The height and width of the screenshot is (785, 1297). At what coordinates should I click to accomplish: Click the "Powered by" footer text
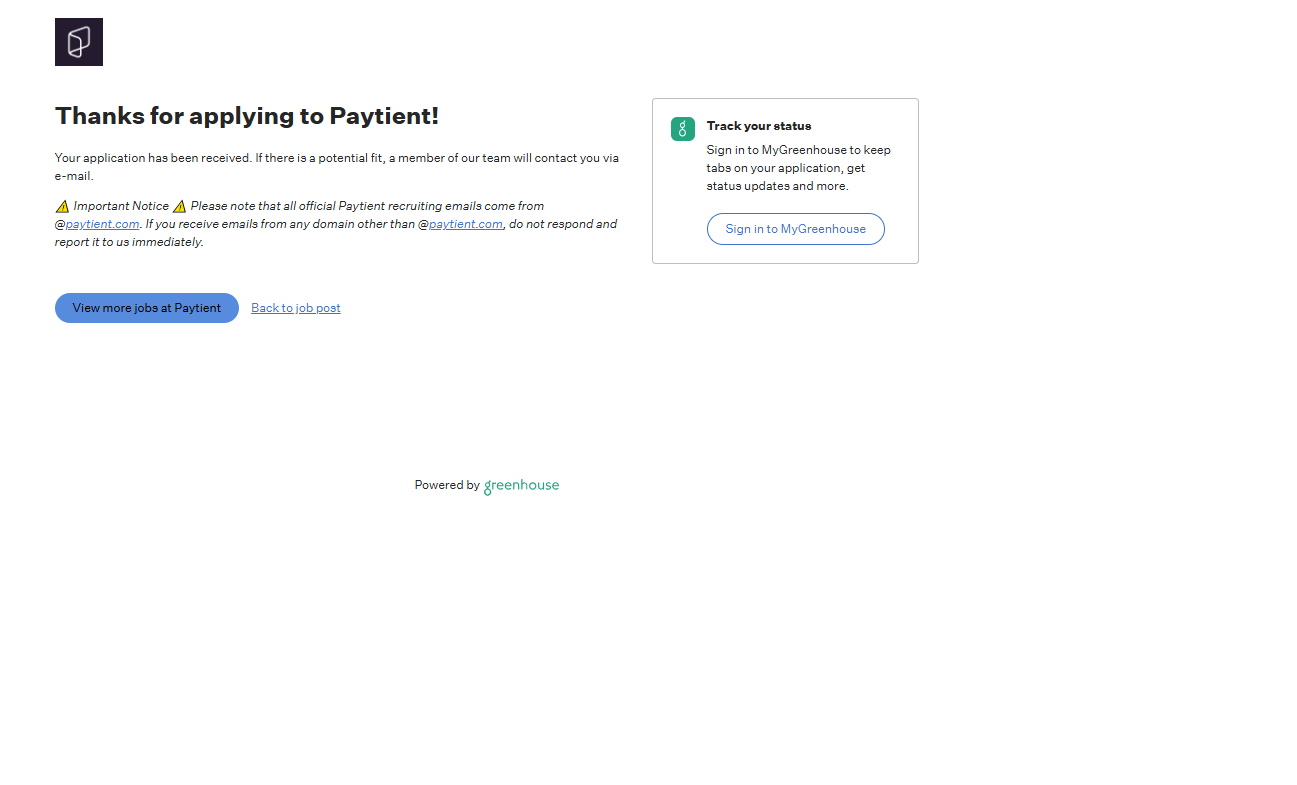tap(447, 485)
